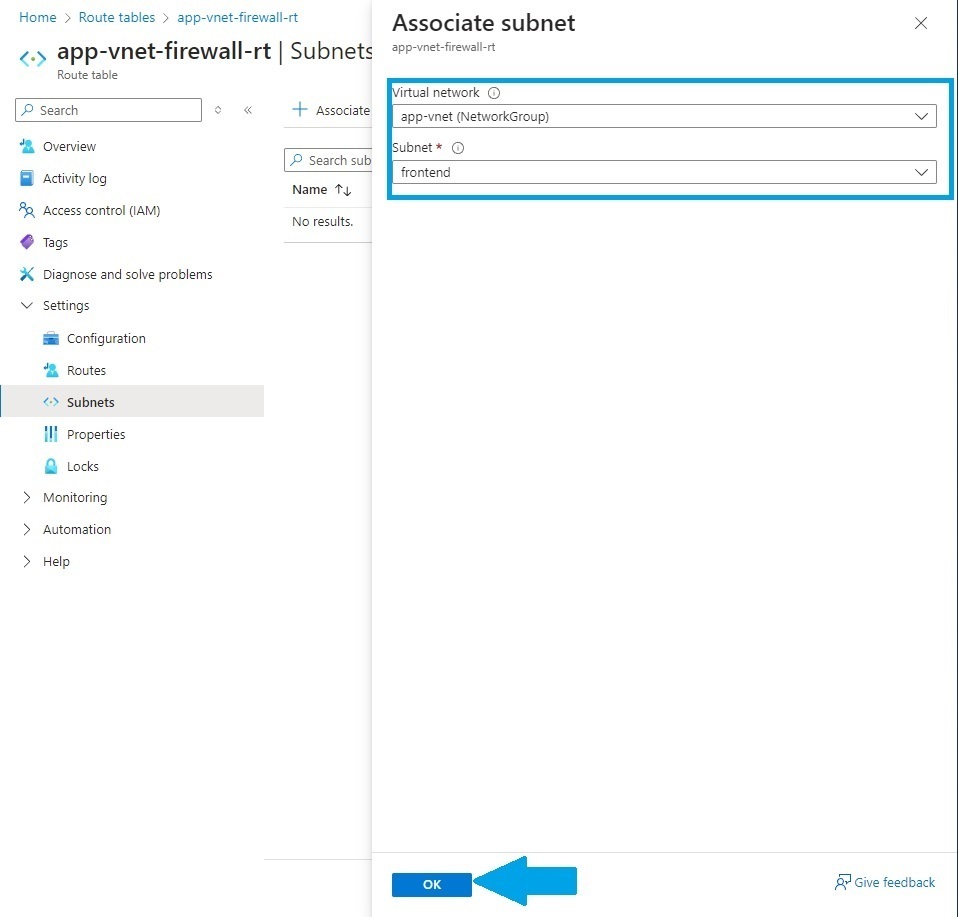Image resolution: width=958 pixels, height=917 pixels.
Task: Click the Overview icon in sidebar
Action: click(27, 147)
